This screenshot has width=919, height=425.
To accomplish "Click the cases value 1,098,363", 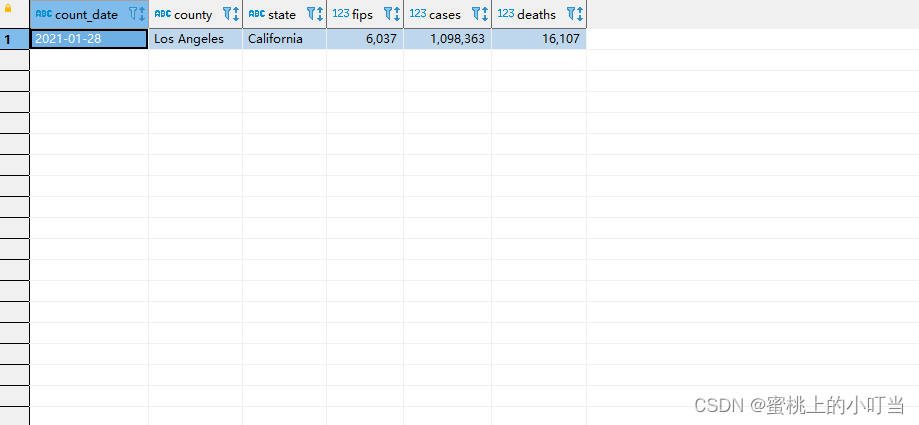I will click(x=447, y=39).
